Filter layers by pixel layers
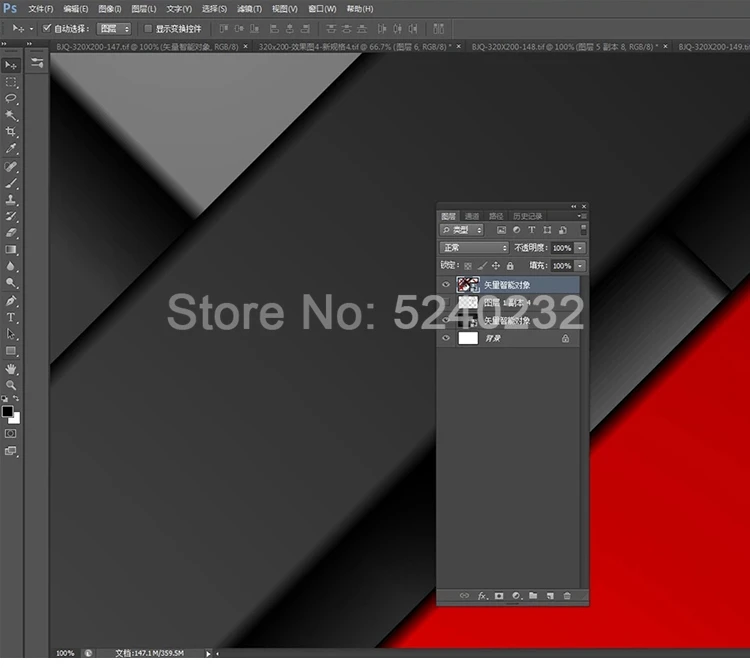The image size is (750, 668). click(x=501, y=230)
